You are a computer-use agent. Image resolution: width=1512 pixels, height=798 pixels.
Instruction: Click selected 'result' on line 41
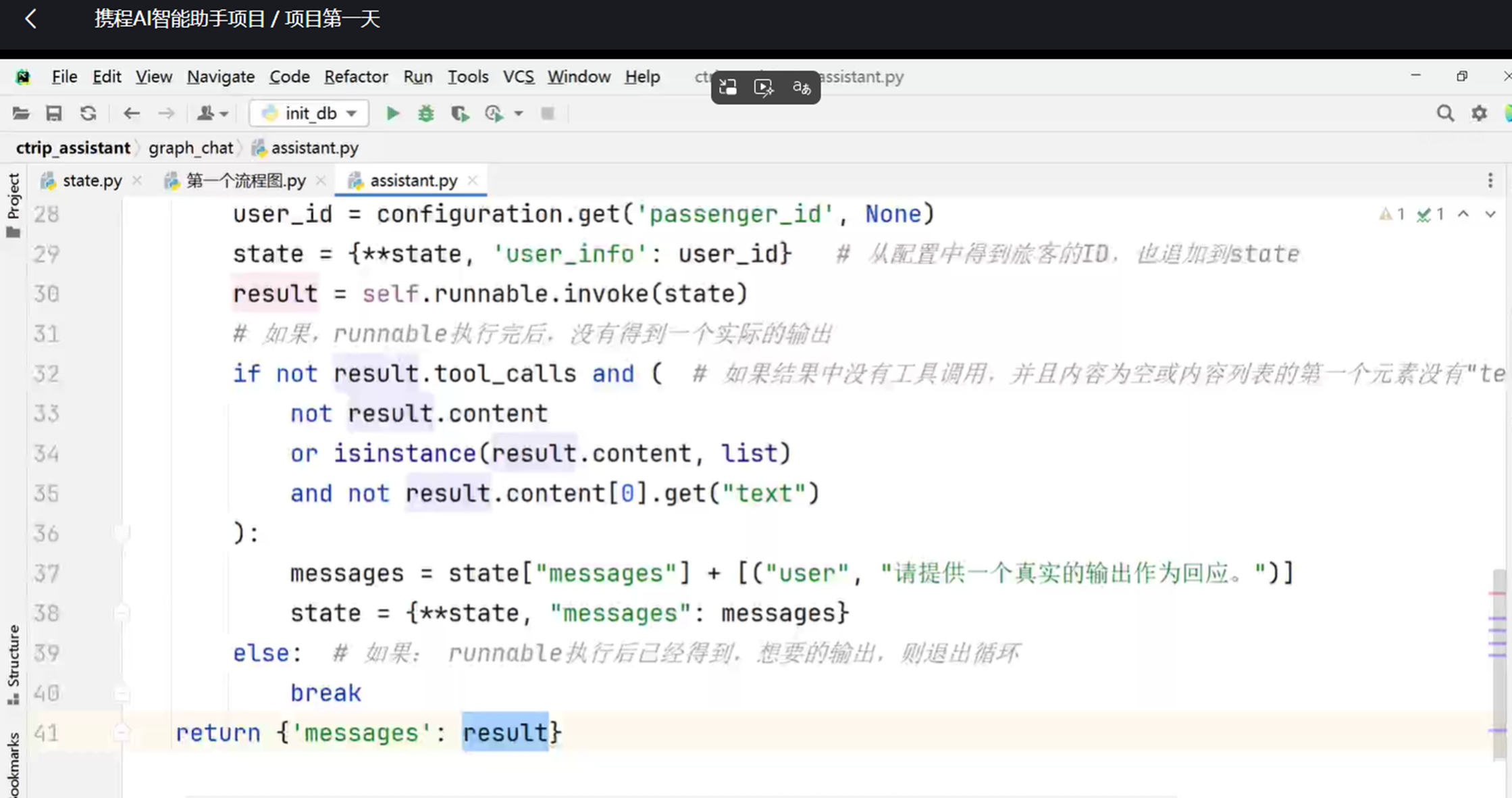(x=505, y=732)
